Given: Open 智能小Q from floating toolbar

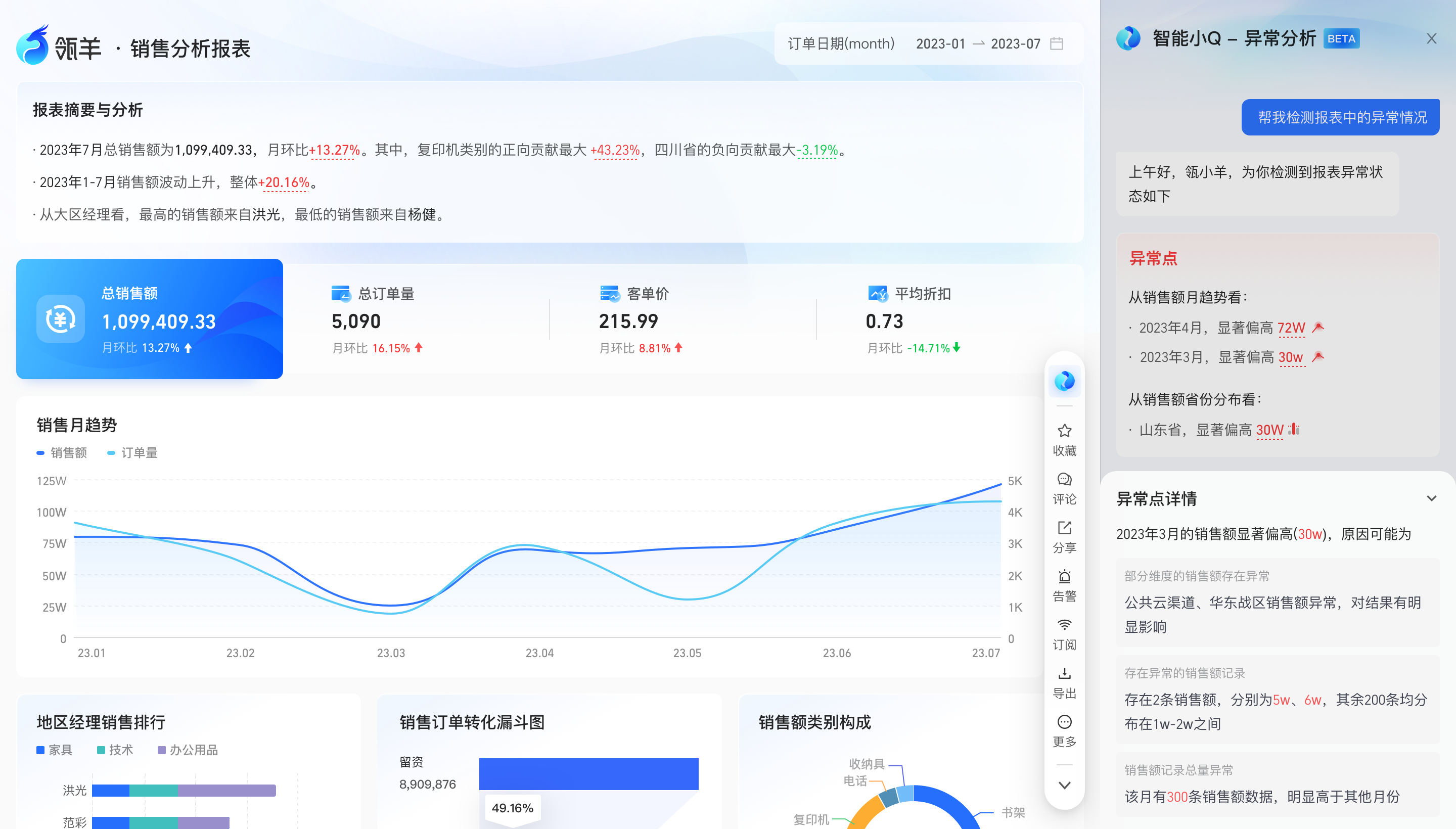Looking at the screenshot, I should point(1064,381).
